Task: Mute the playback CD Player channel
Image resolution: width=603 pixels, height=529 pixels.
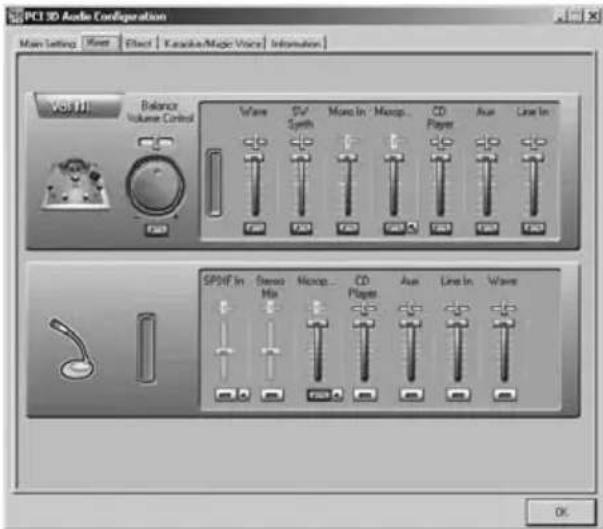Action: [441, 228]
